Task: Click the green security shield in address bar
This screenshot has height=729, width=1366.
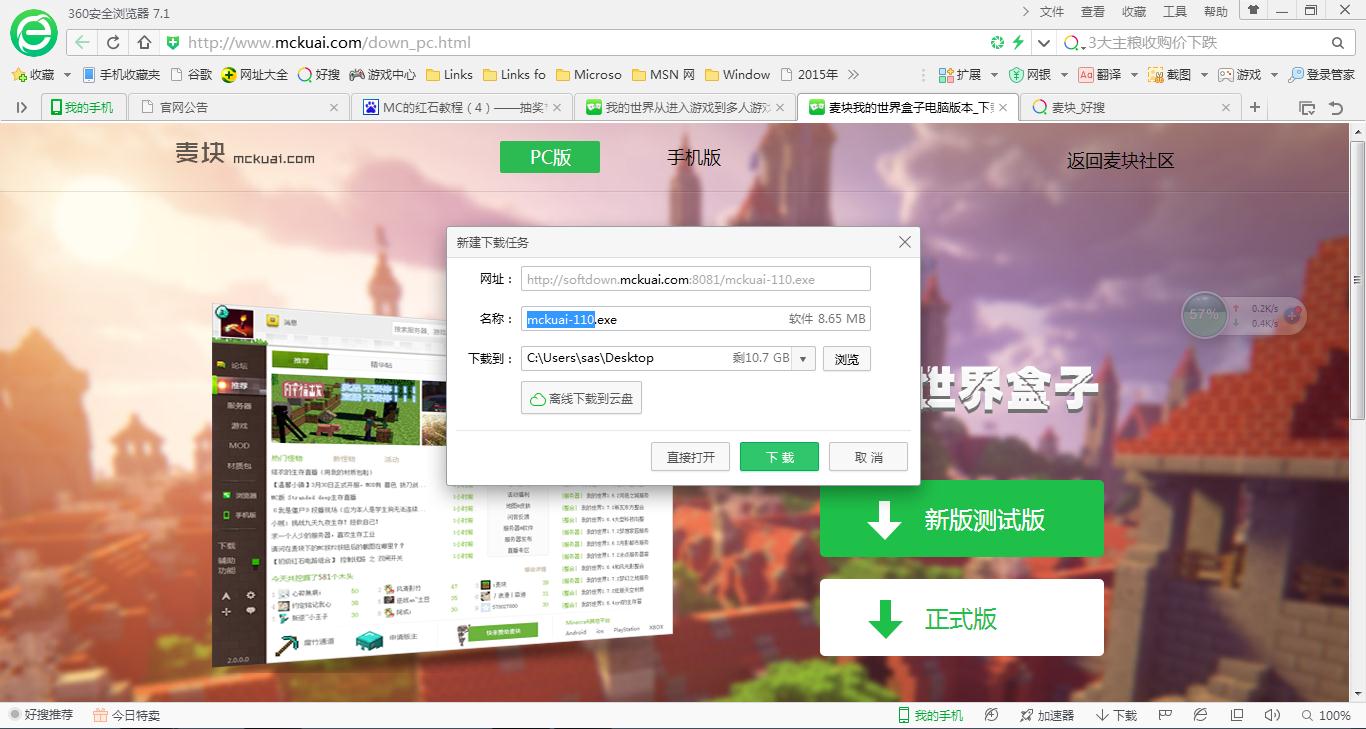Action: click(x=172, y=43)
